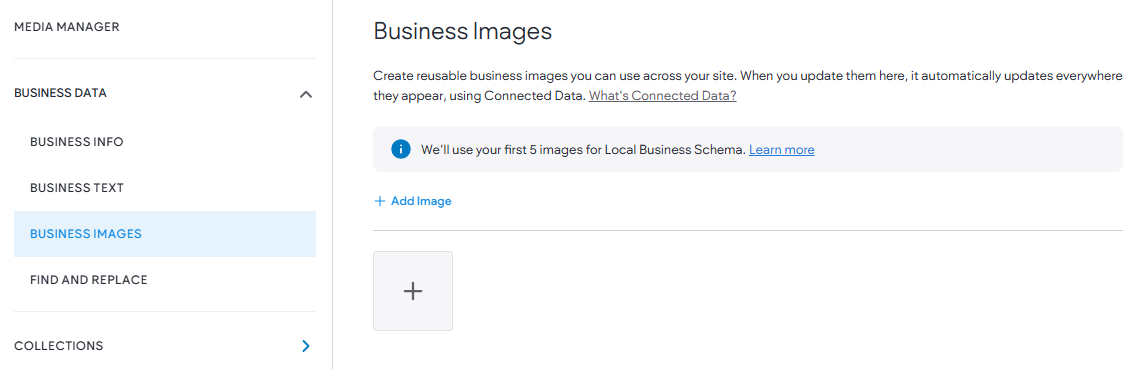
Task: Collapse the Business Data chevron
Action: pyautogui.click(x=306, y=94)
